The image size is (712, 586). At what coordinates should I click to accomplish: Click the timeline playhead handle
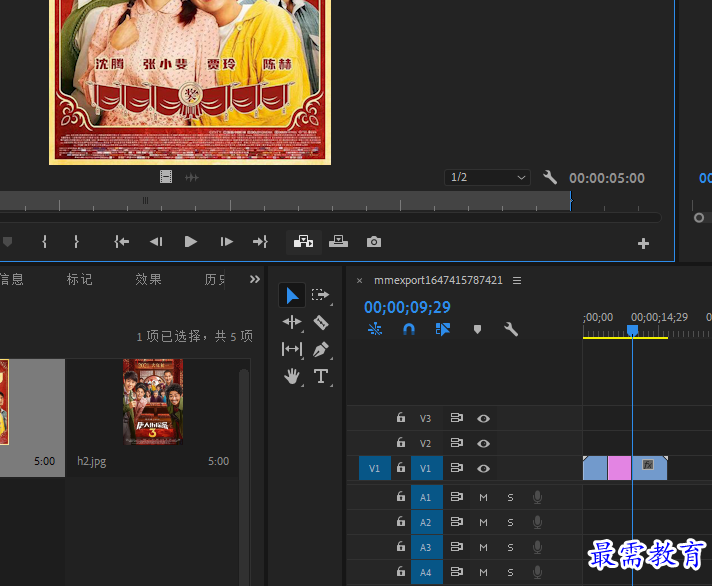click(632, 330)
